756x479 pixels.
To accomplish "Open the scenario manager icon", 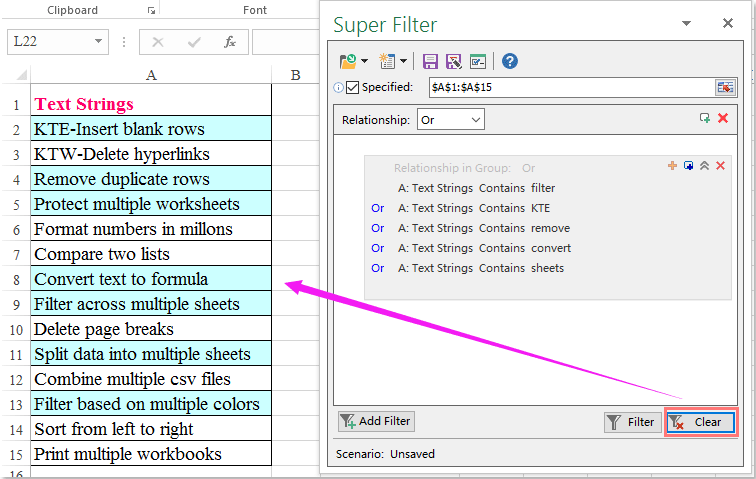I will click(477, 61).
